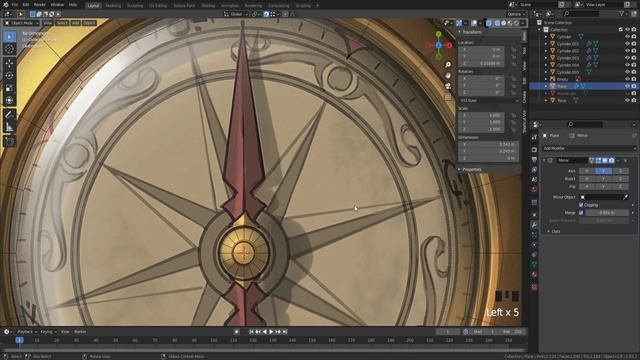Open the XYZ Euler rotation mode dropdown
Screen dimensions: 640x360
tap(489, 100)
